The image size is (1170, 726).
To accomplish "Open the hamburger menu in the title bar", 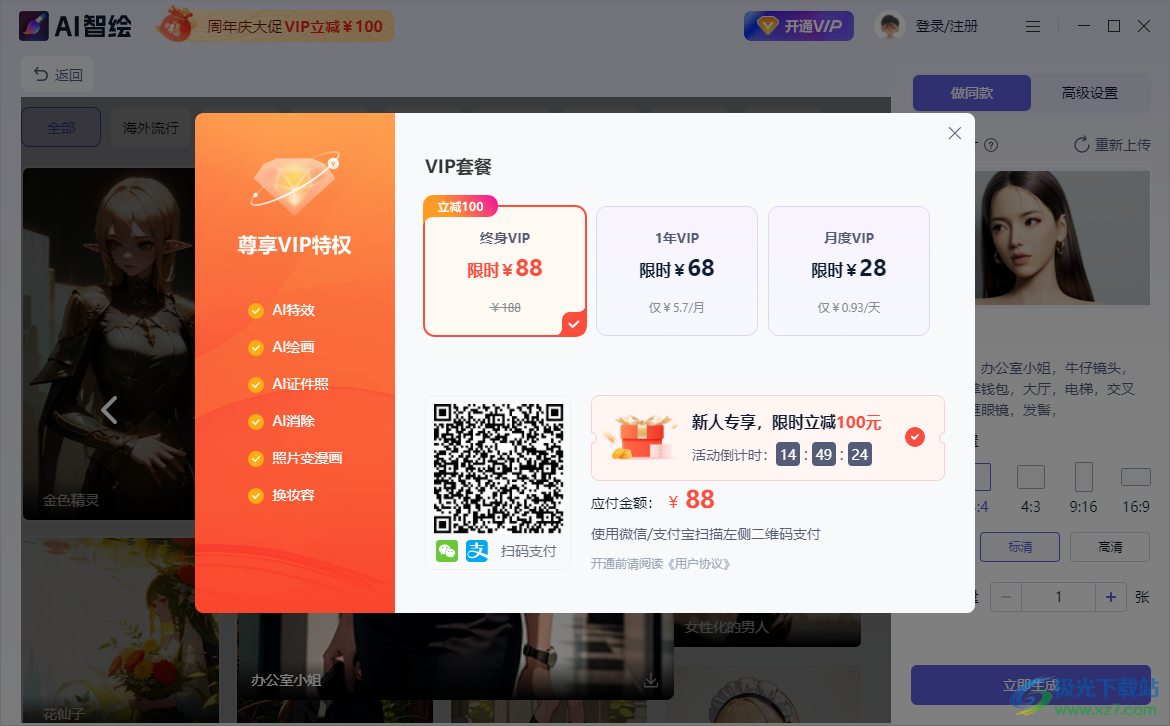I will click(1032, 25).
